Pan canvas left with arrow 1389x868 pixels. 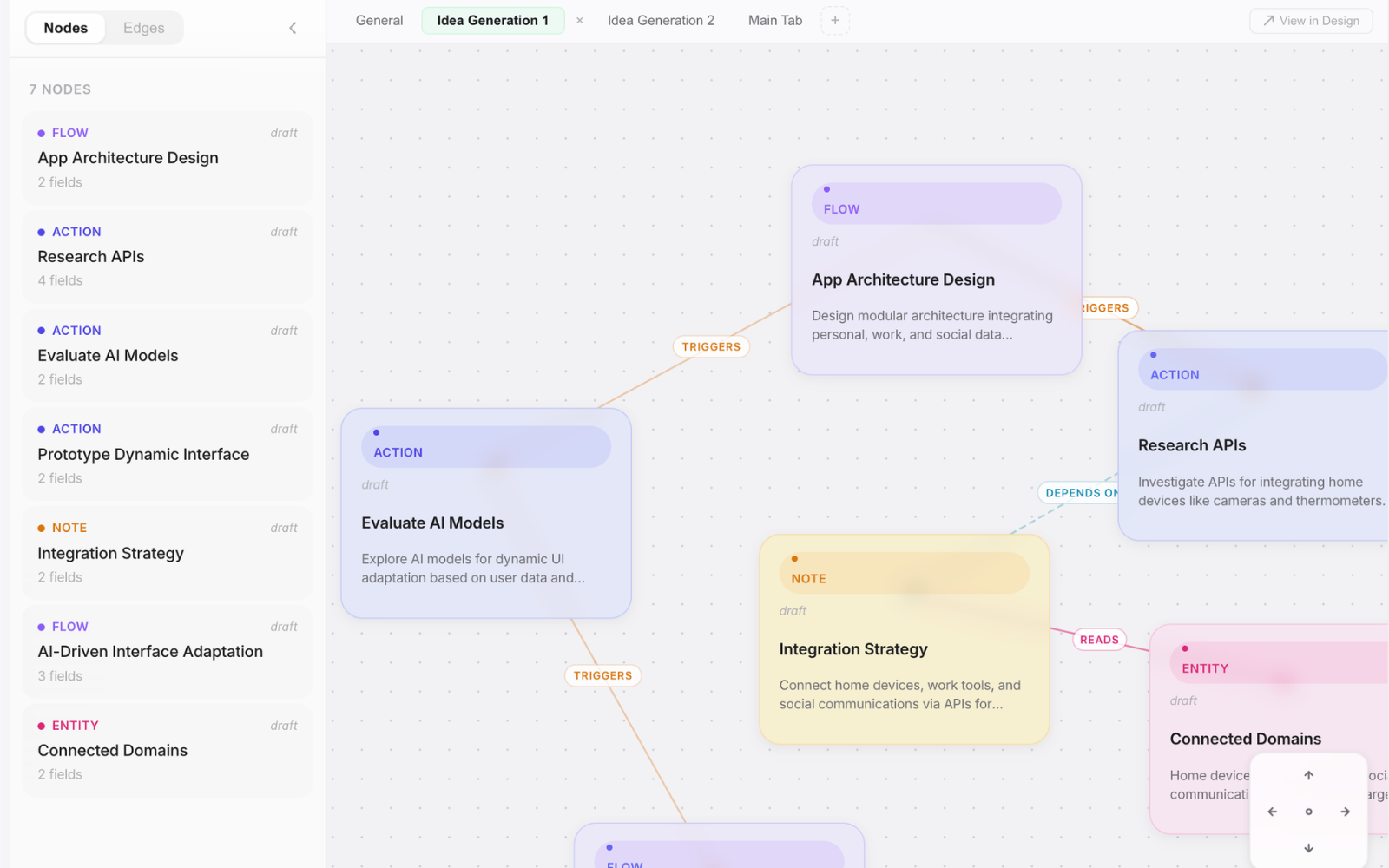pos(1273,812)
